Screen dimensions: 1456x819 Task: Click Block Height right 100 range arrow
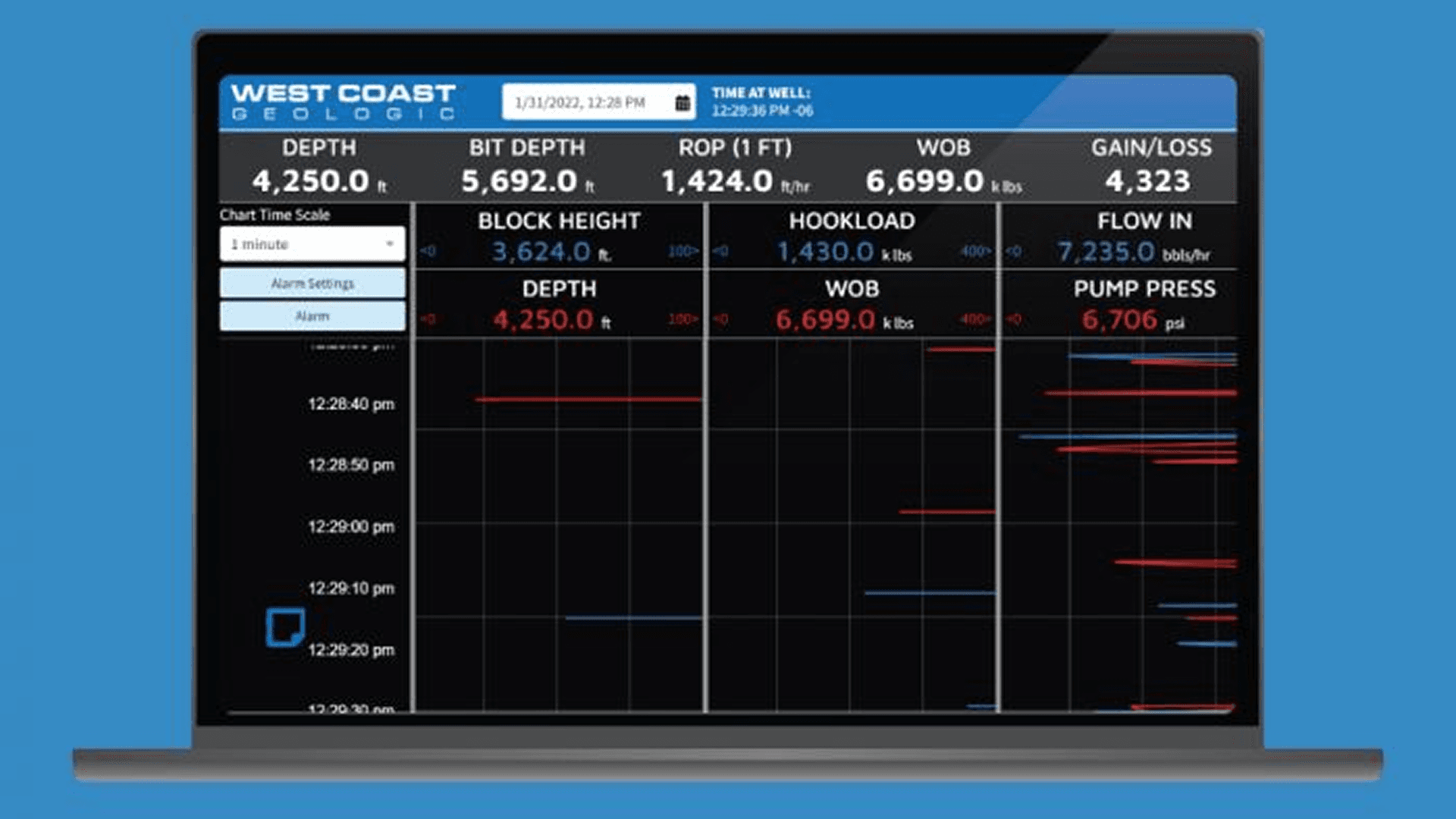coord(682,251)
